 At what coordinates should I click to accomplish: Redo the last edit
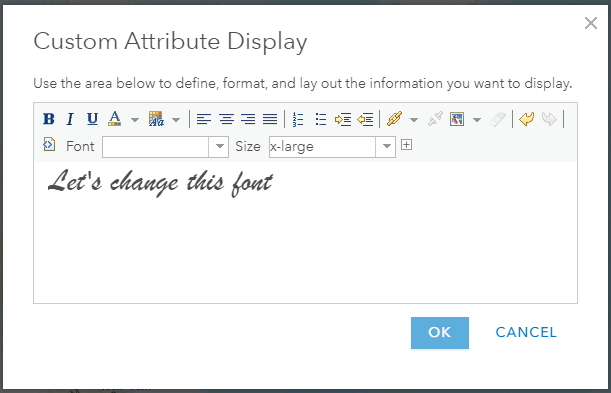tap(549, 119)
